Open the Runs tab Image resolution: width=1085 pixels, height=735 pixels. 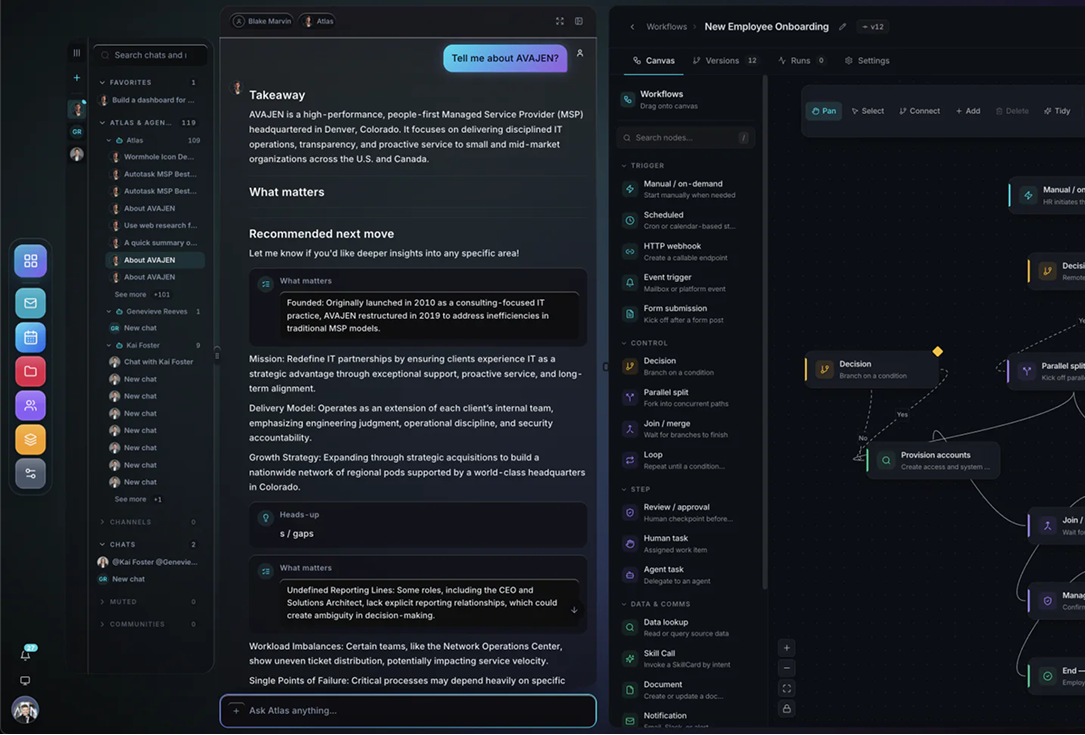pyautogui.click(x=801, y=61)
